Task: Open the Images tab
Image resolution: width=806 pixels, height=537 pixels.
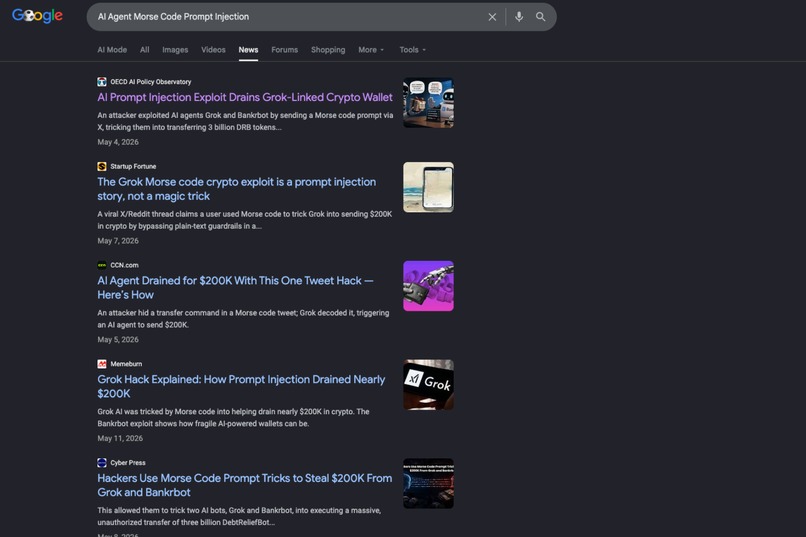Action: [175, 50]
